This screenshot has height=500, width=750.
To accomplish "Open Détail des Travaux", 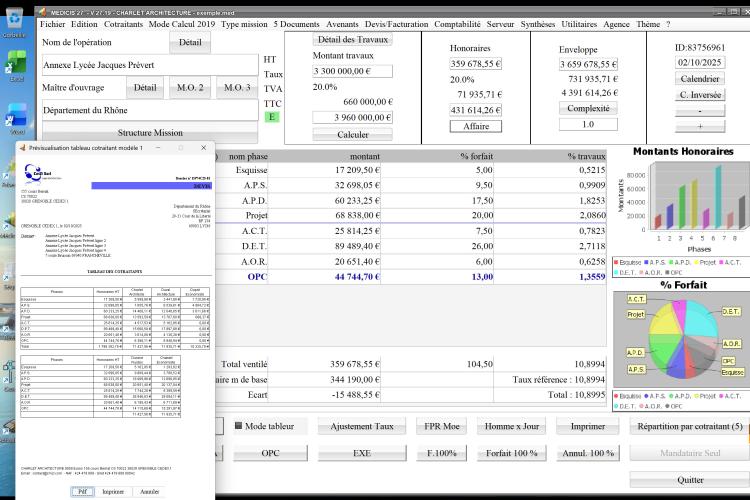I will [353, 40].
